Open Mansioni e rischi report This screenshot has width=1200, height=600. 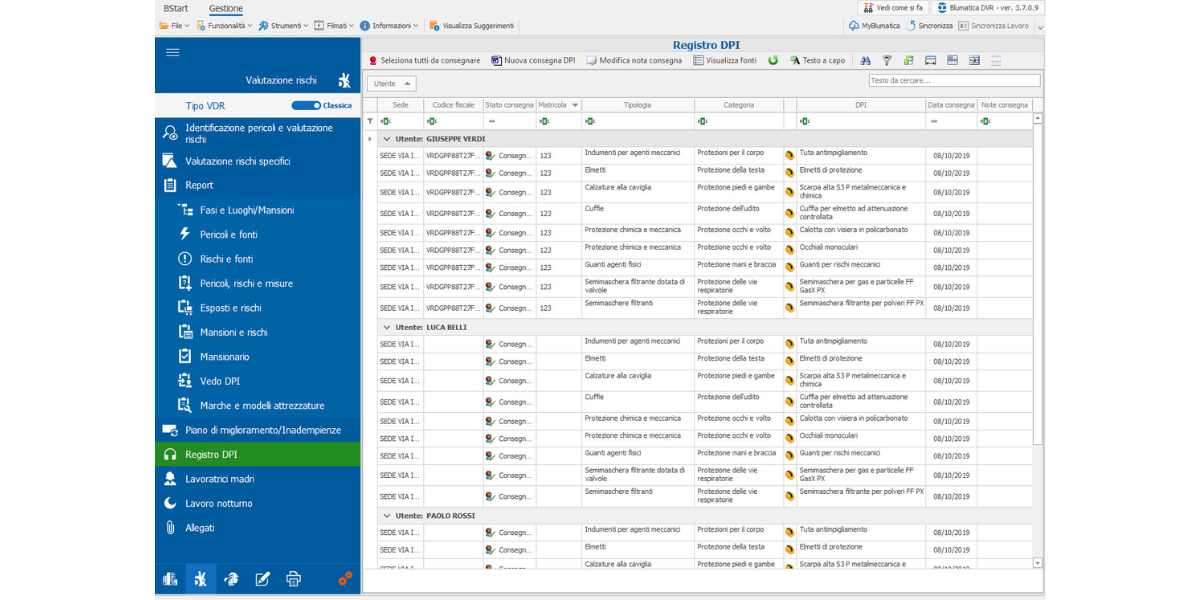pyautogui.click(x=258, y=332)
